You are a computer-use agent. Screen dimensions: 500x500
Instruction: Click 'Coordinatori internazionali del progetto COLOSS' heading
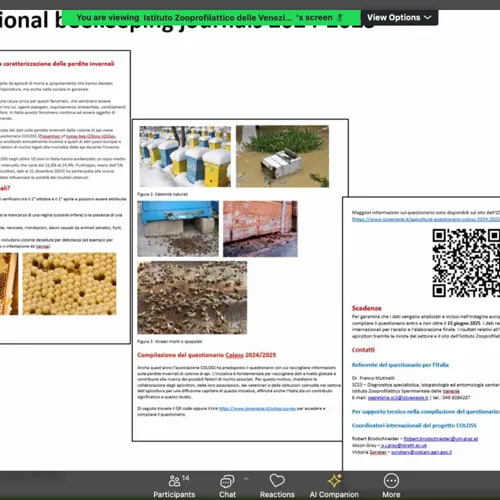414,425
